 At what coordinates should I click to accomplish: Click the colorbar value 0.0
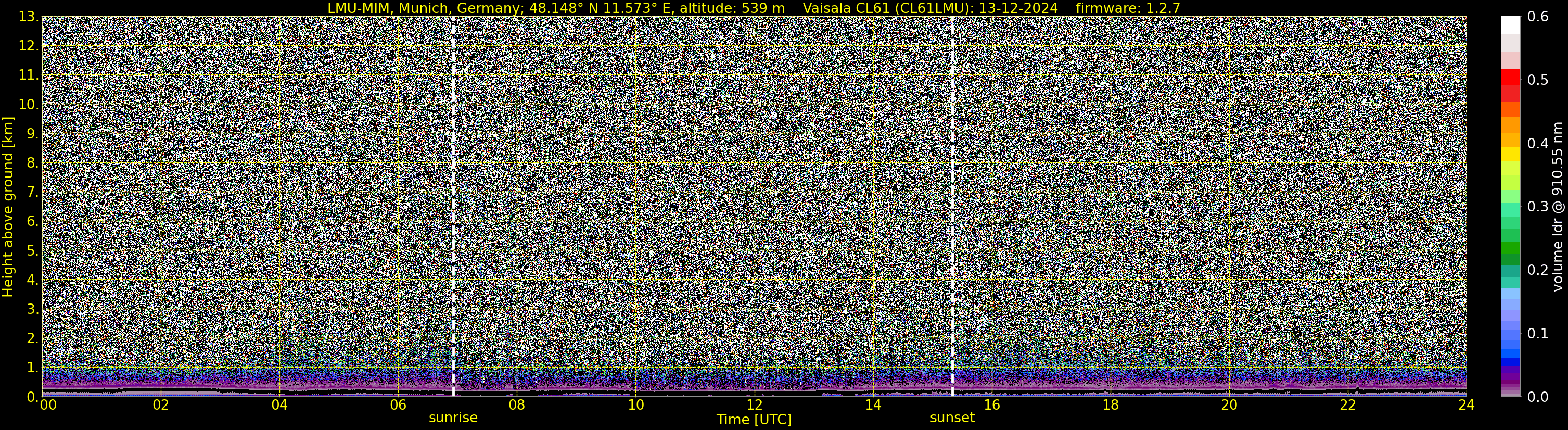click(1538, 397)
